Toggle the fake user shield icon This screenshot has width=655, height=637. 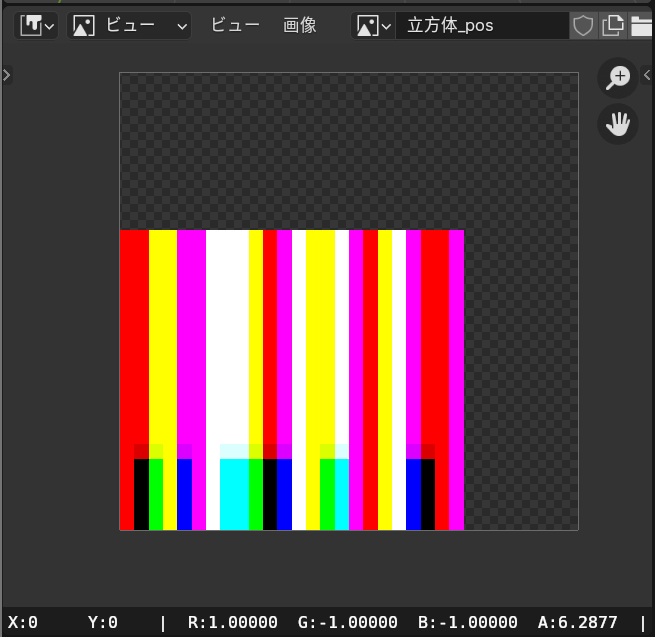click(x=583, y=26)
